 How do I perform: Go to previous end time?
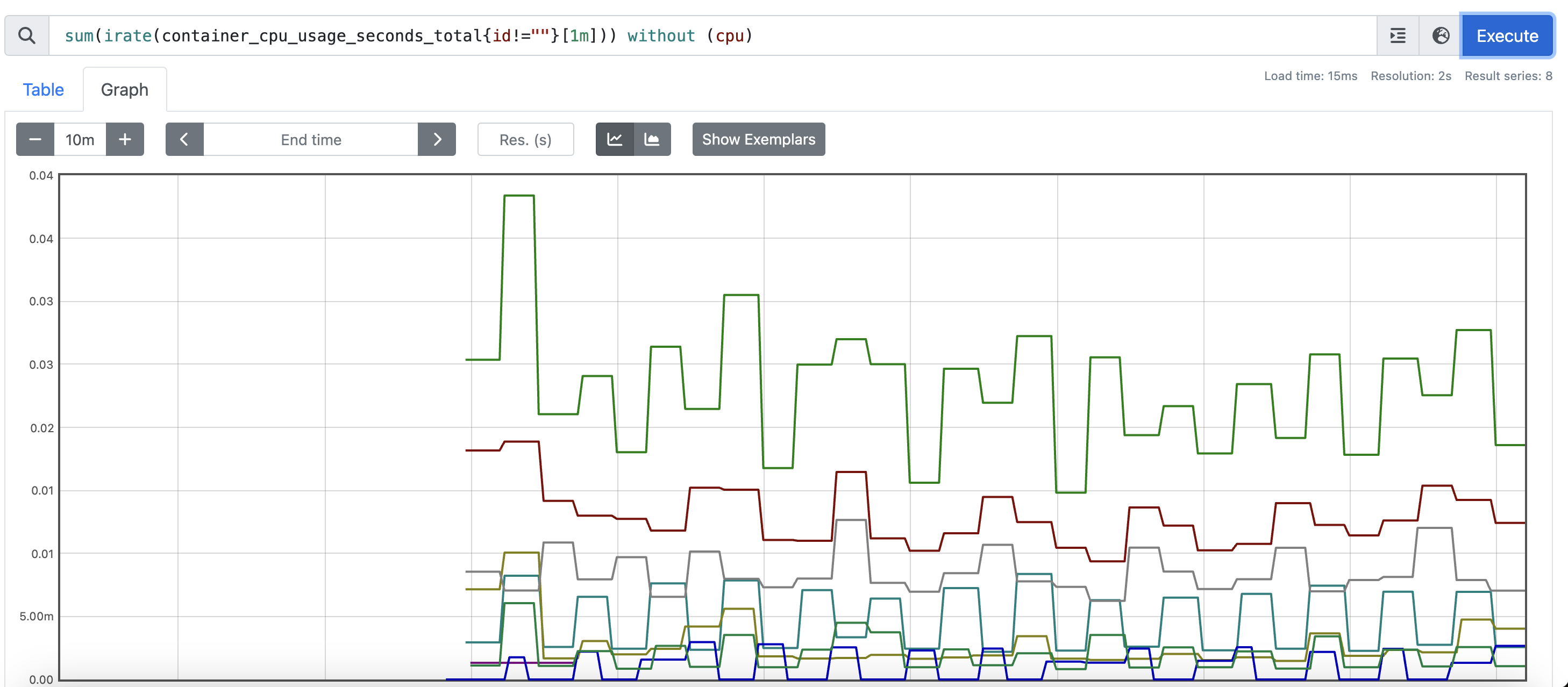184,139
